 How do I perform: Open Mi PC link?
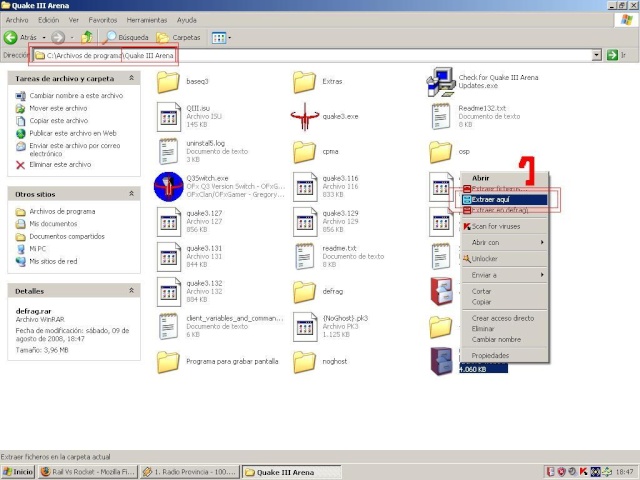(x=38, y=249)
